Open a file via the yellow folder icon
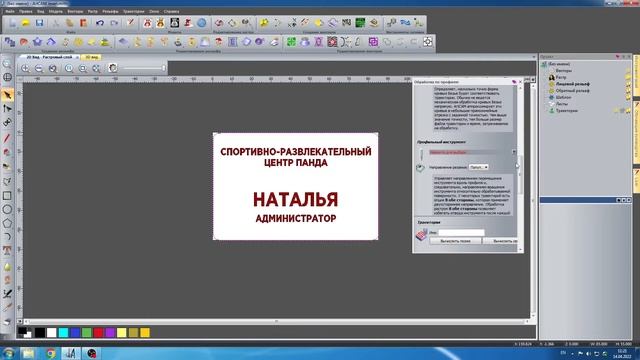The width and height of the screenshot is (640, 360). pyautogui.click(x=26, y=23)
